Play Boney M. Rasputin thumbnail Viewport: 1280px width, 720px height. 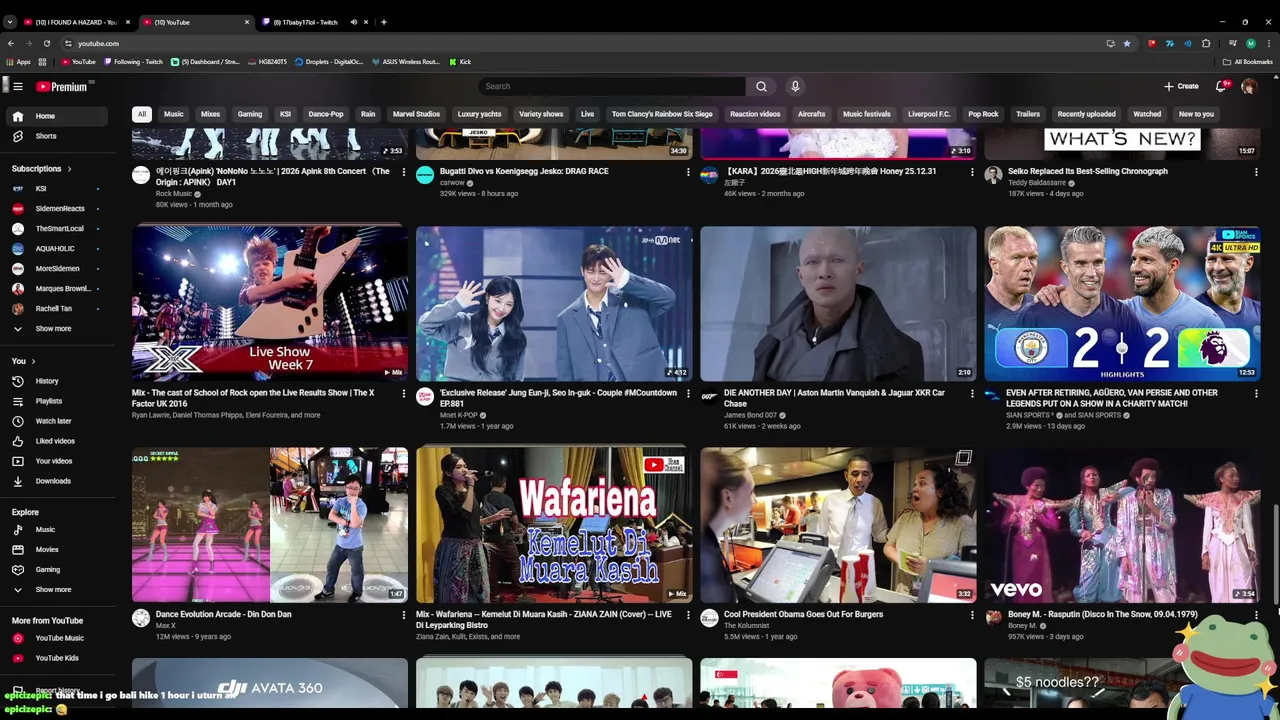click(x=1122, y=525)
